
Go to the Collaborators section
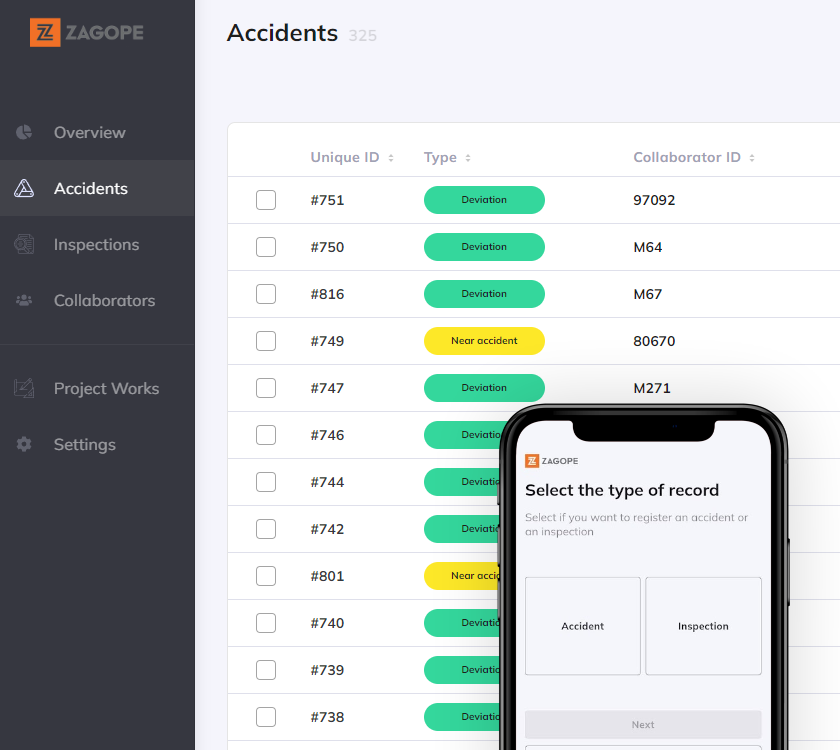(104, 300)
